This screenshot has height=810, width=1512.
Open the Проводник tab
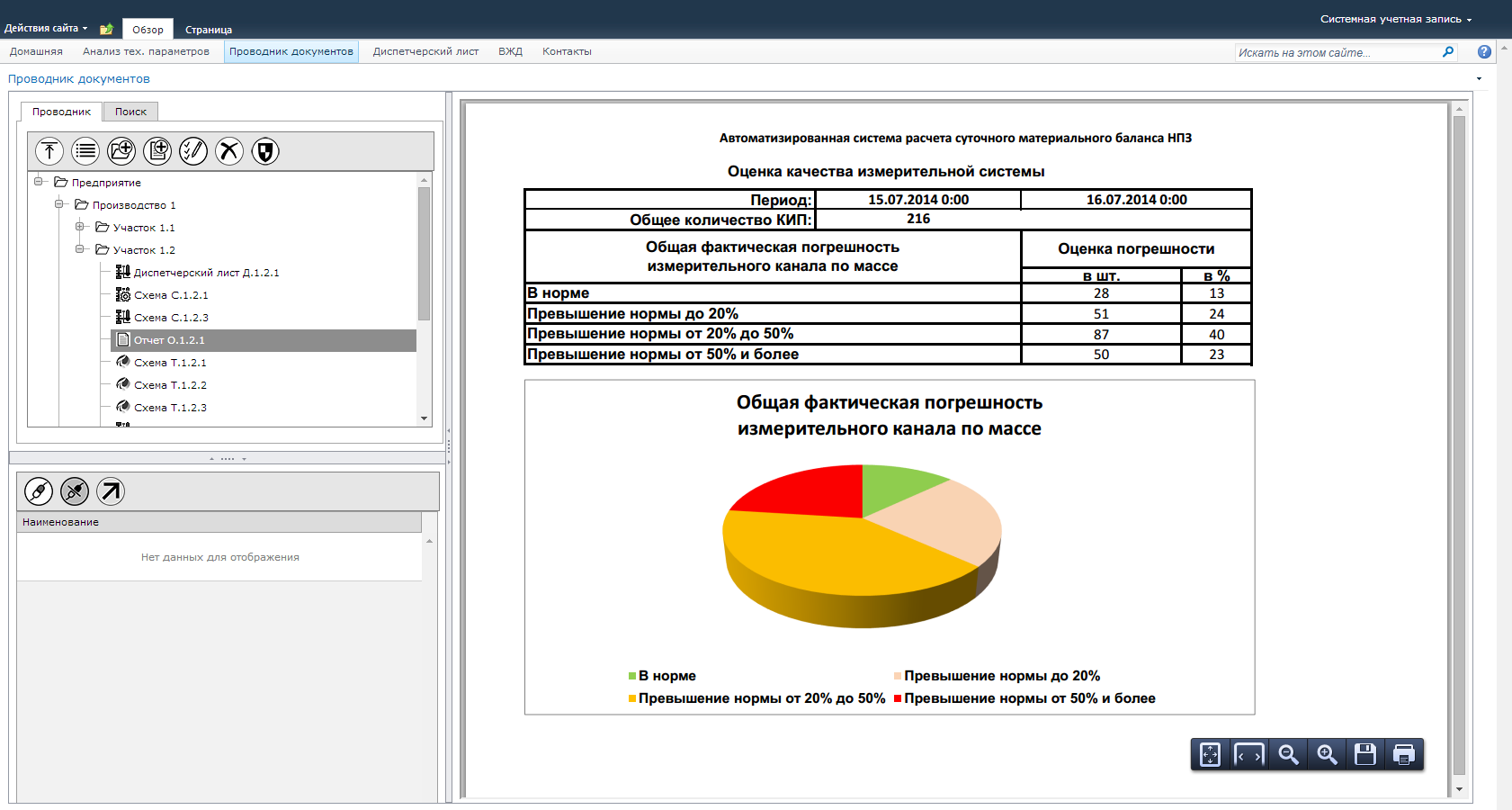click(61, 112)
